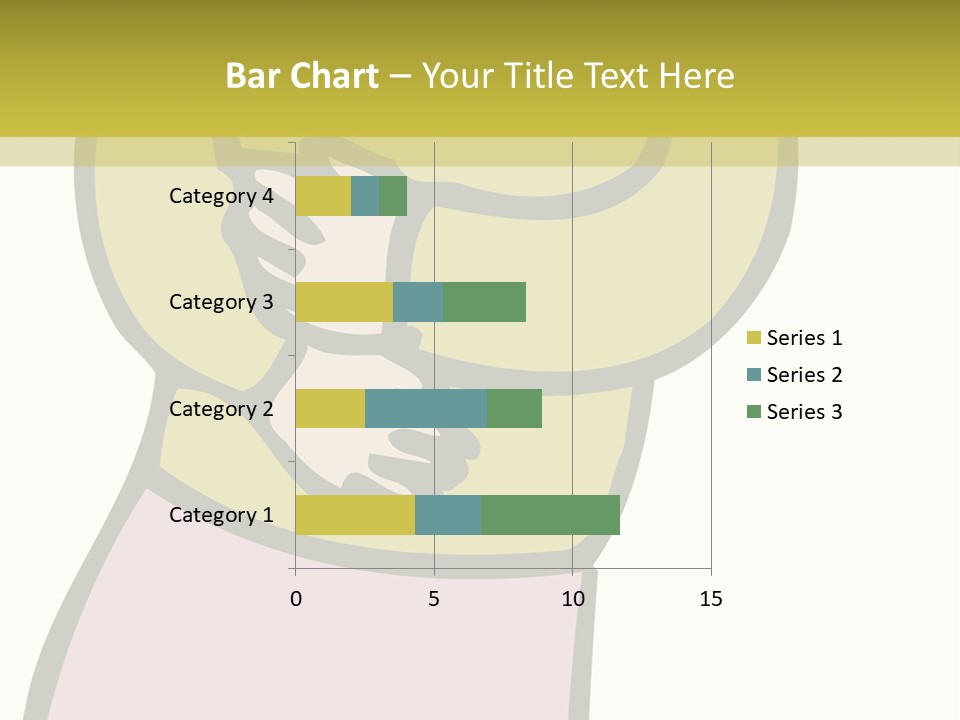Click Category 1's green Series 3 bar segment
The image size is (960, 720).
click(550, 515)
